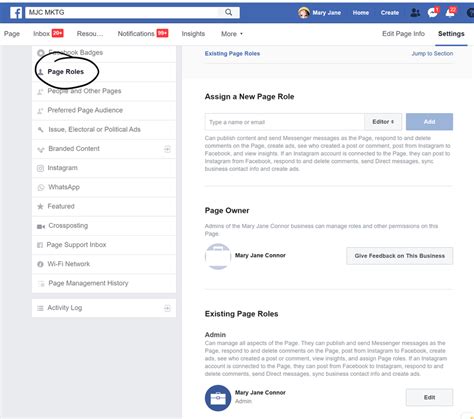Switch to the Page tab
Viewport: 474px width, 419px height.
point(12,34)
